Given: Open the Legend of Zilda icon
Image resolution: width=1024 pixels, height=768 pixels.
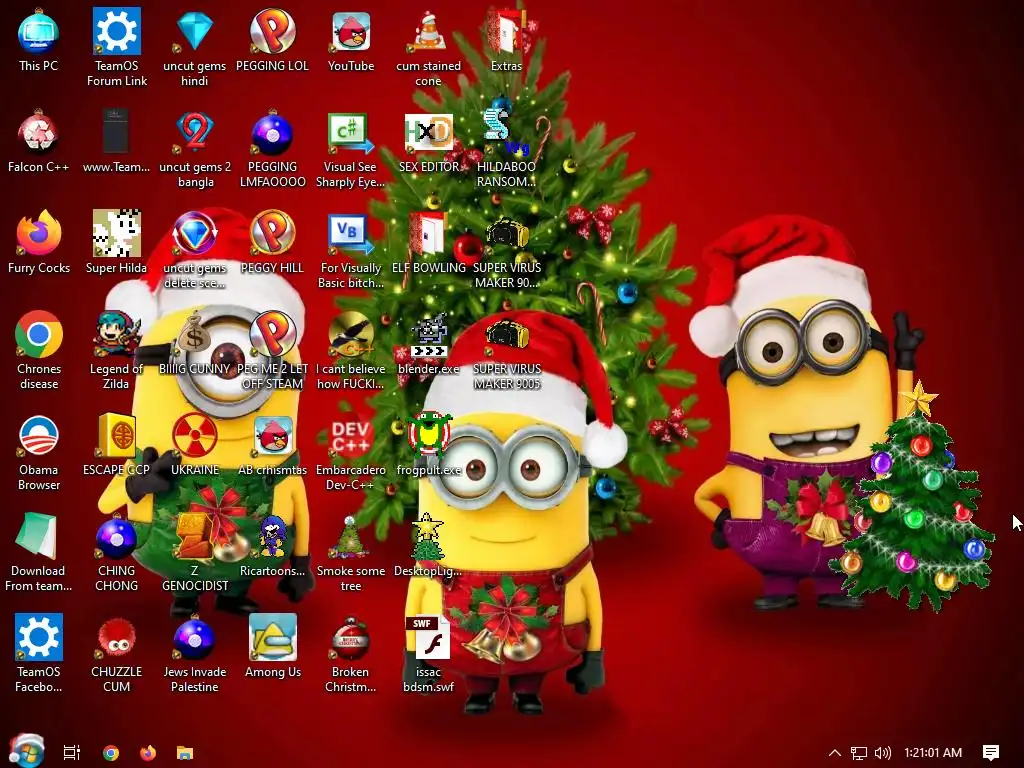Looking at the screenshot, I should click(116, 350).
